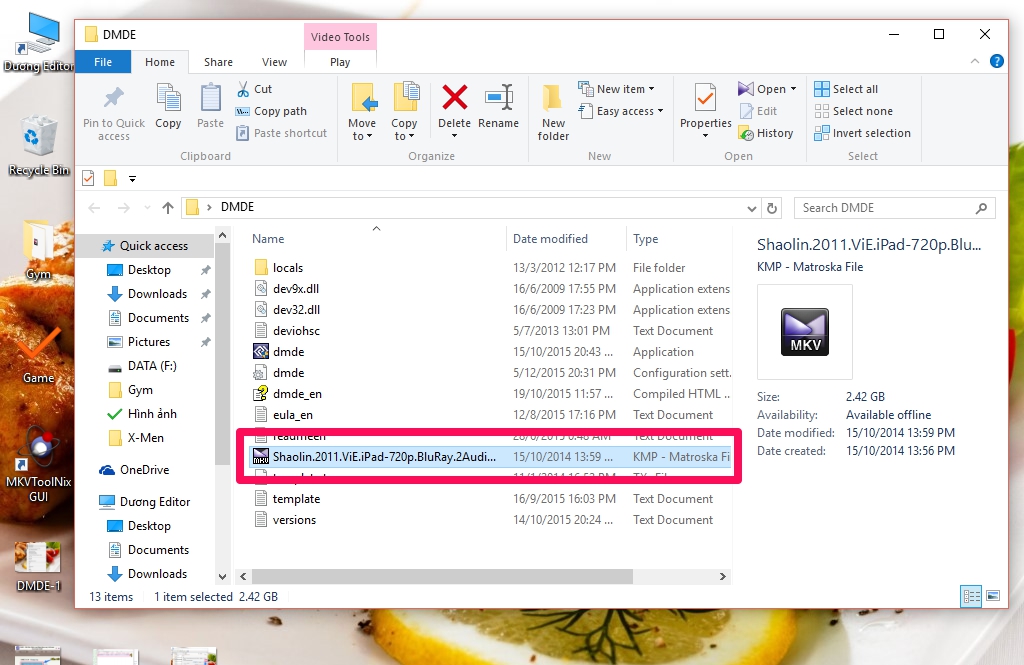Collapse the ribbon with the chevron
1024x665 pixels.
(x=975, y=61)
